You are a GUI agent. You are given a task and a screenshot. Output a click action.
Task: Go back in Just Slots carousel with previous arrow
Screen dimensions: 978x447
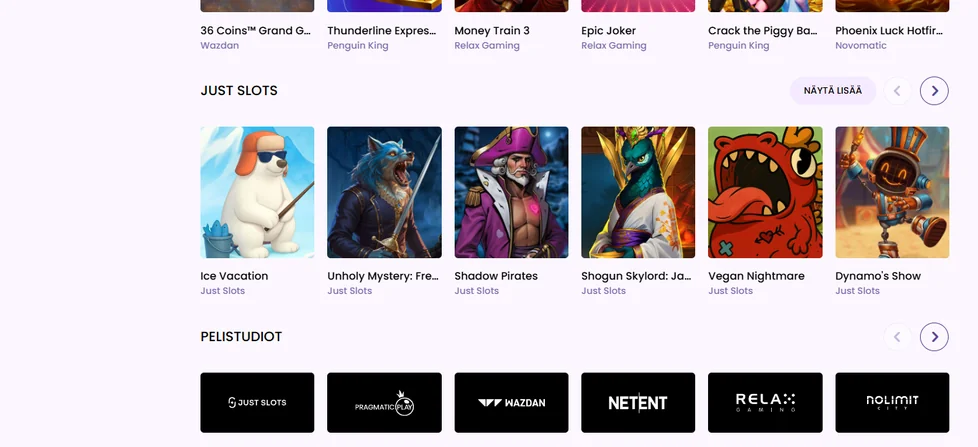[898, 91]
